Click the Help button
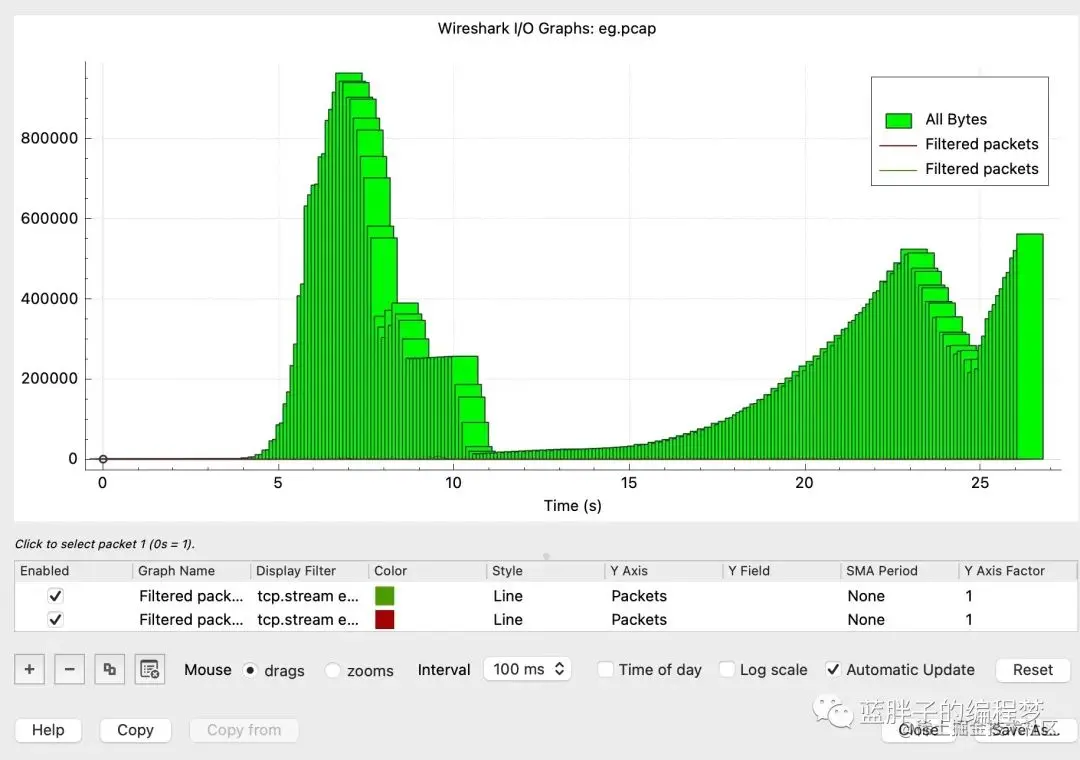 [x=48, y=730]
